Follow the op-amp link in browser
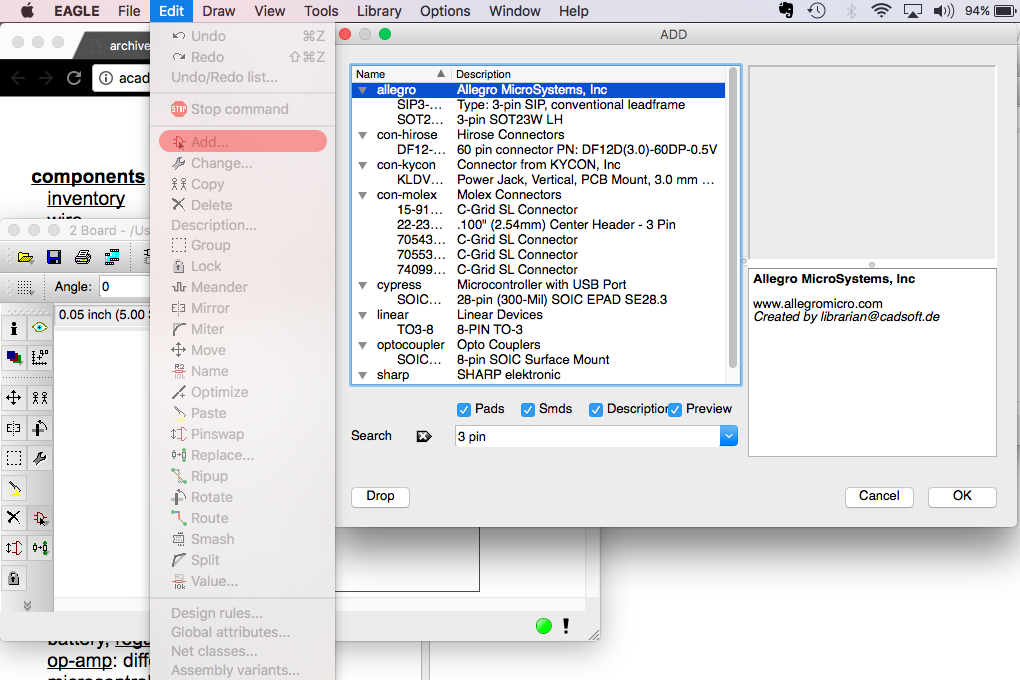Image resolution: width=1020 pixels, height=680 pixels. (79, 660)
